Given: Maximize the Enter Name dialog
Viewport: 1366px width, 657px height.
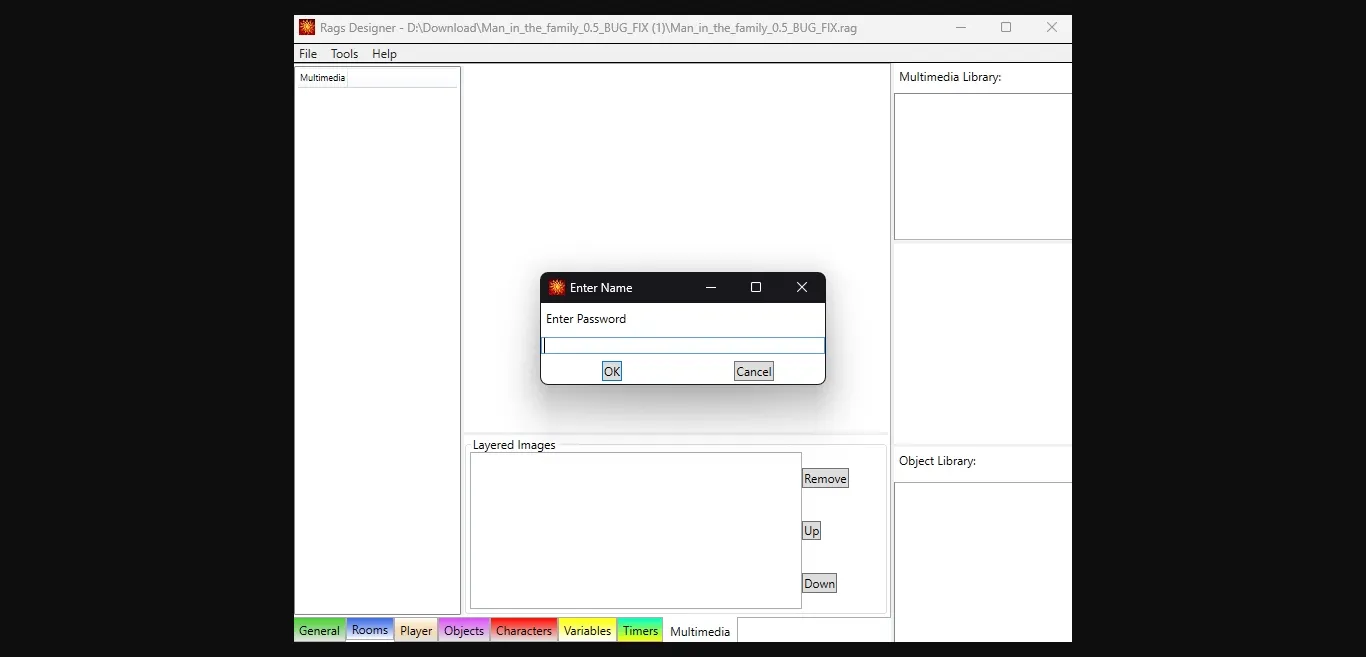Looking at the screenshot, I should 756,288.
